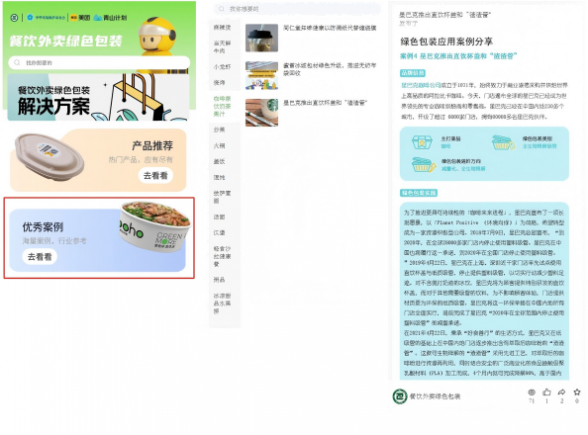This screenshot has height=435, width=588.
Task: Select the 轻食沙拉健康餐 category
Action: click(222, 256)
